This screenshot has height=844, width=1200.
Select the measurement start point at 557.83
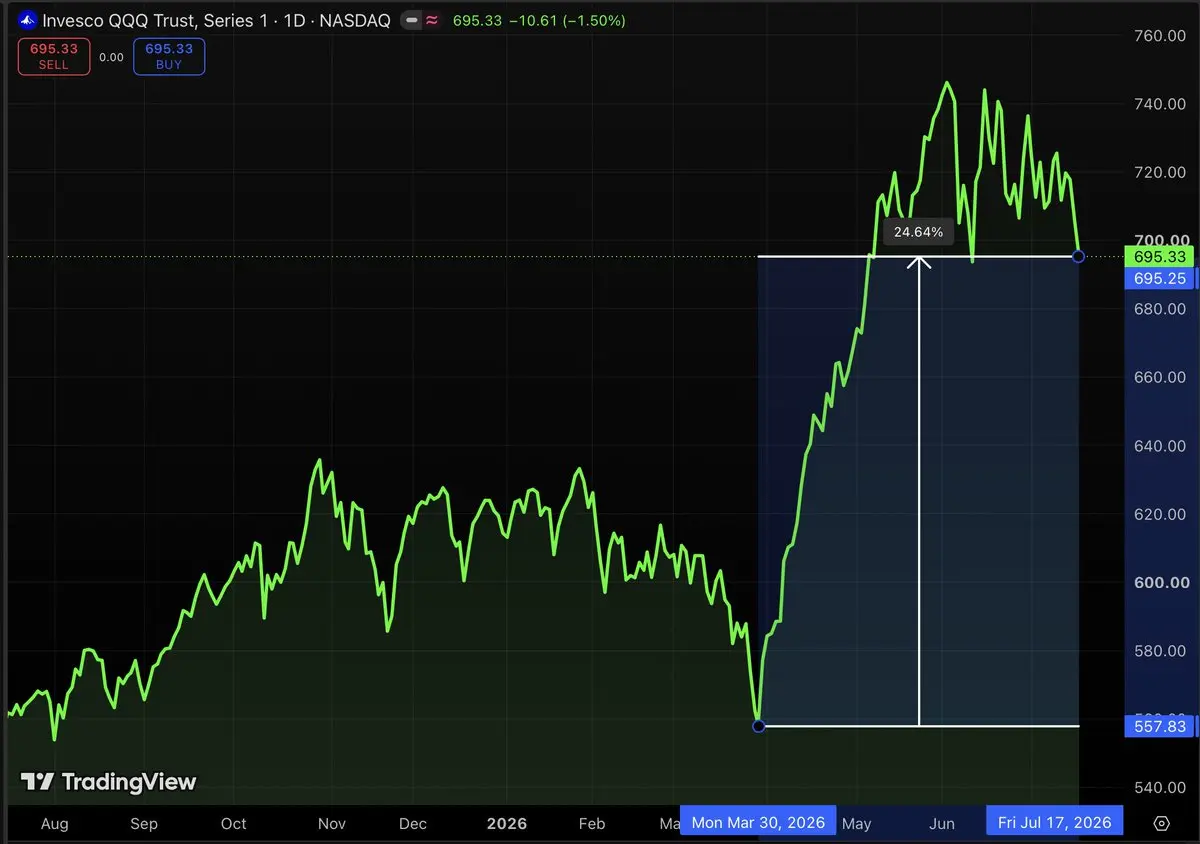[758, 726]
